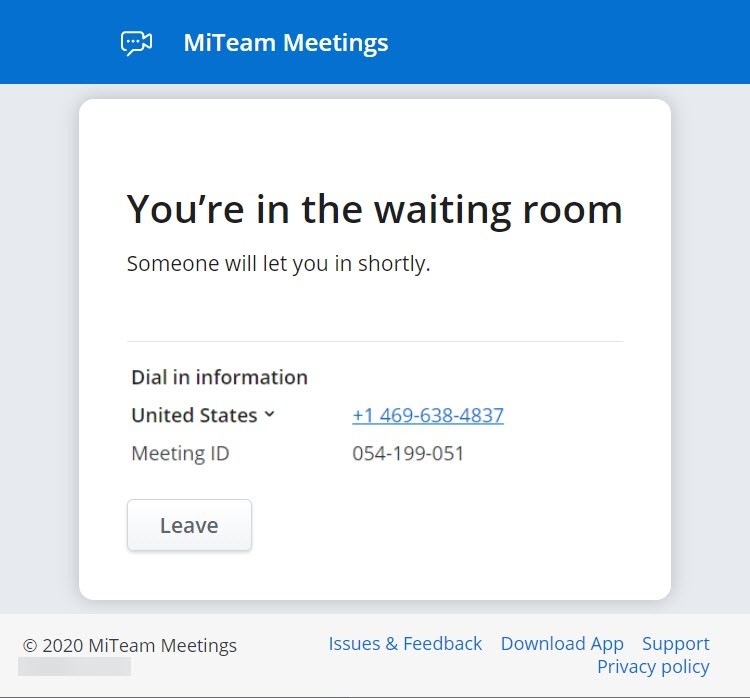The height and width of the screenshot is (698, 750).
Task: Click the gray block below the copyright
Action: click(74, 666)
